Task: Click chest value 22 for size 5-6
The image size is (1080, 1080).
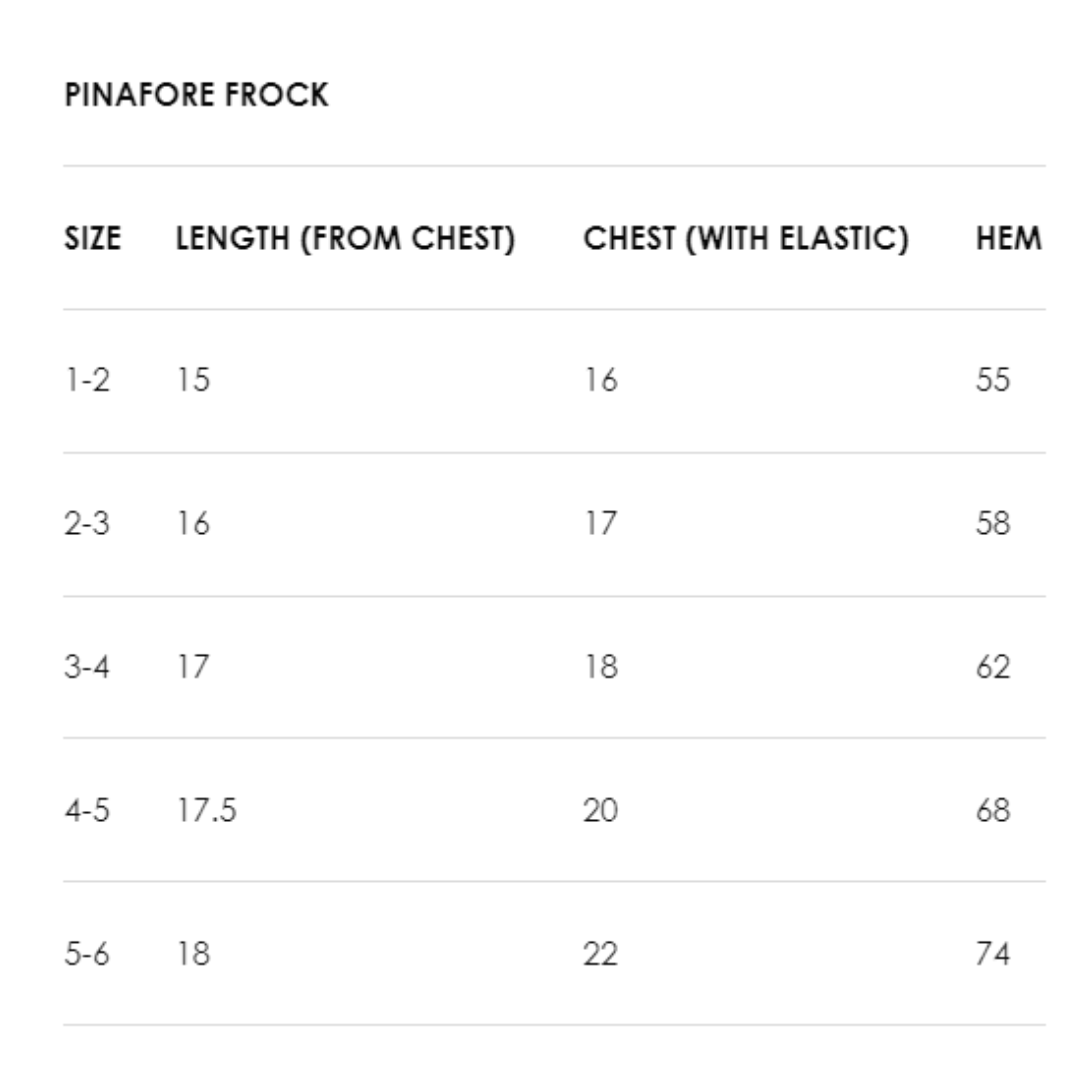Action: [601, 954]
